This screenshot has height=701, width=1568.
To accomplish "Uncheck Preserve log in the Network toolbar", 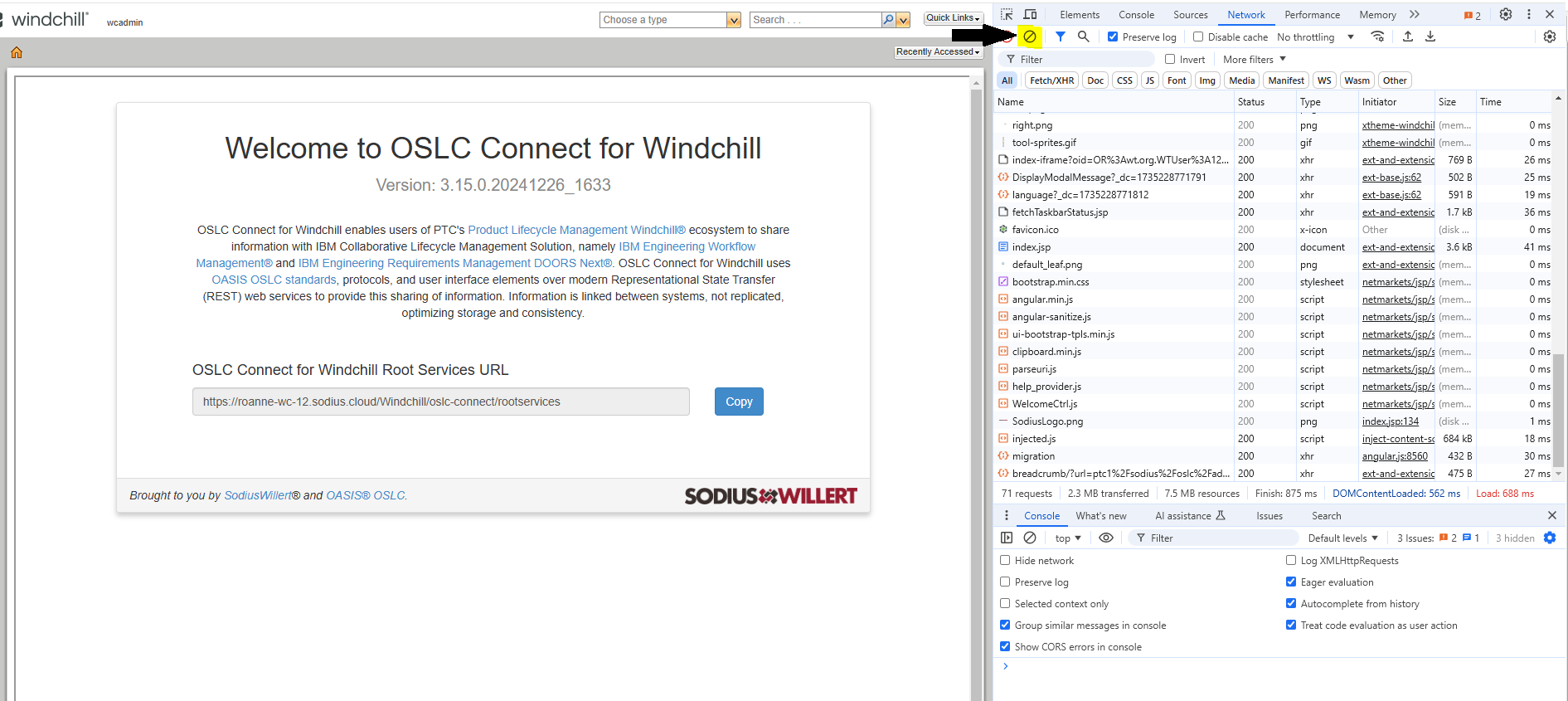I will (x=1113, y=37).
